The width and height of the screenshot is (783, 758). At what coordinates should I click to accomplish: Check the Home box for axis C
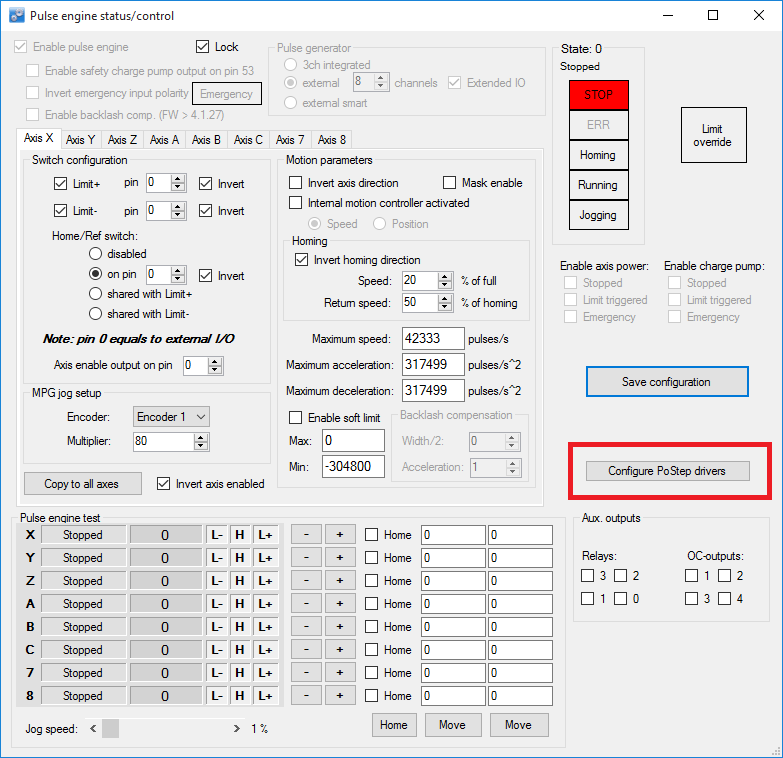(x=372, y=650)
